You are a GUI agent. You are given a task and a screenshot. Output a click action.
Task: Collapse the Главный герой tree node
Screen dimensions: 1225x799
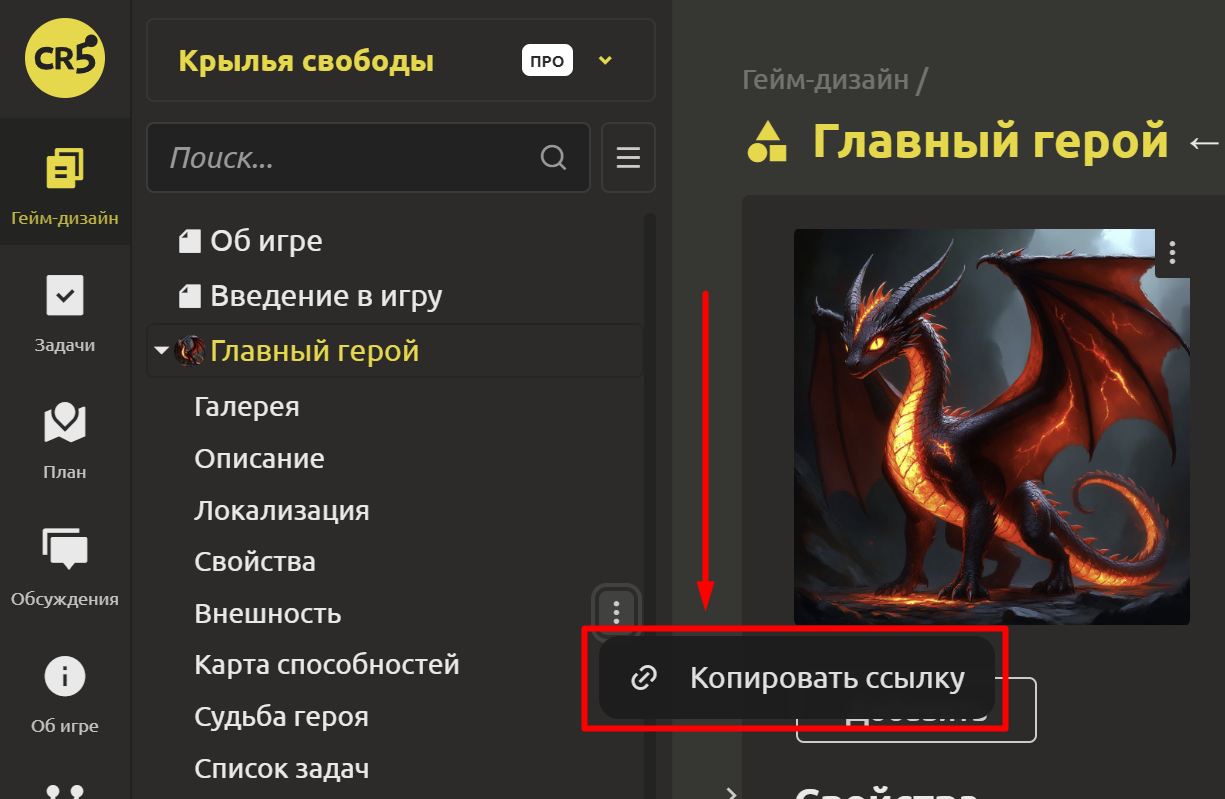click(x=160, y=351)
